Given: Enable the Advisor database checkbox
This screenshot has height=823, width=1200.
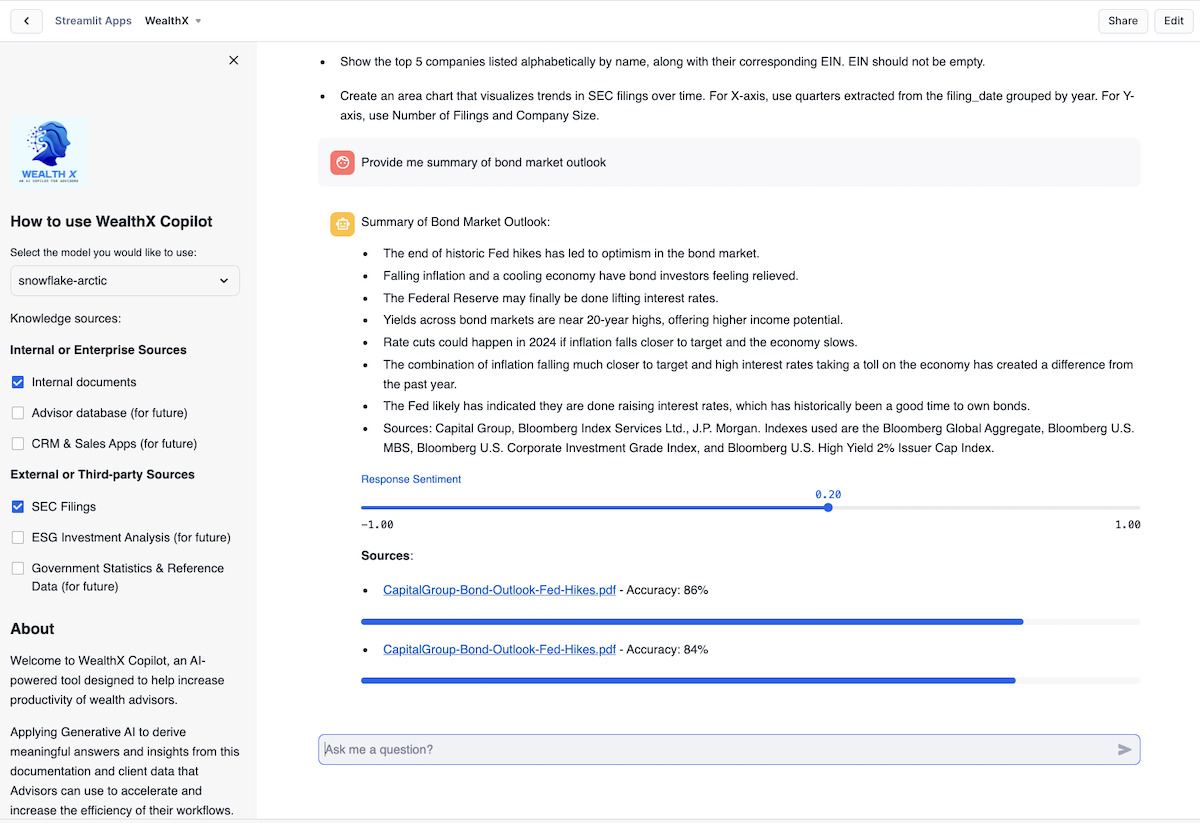Looking at the screenshot, I should (x=18, y=413).
